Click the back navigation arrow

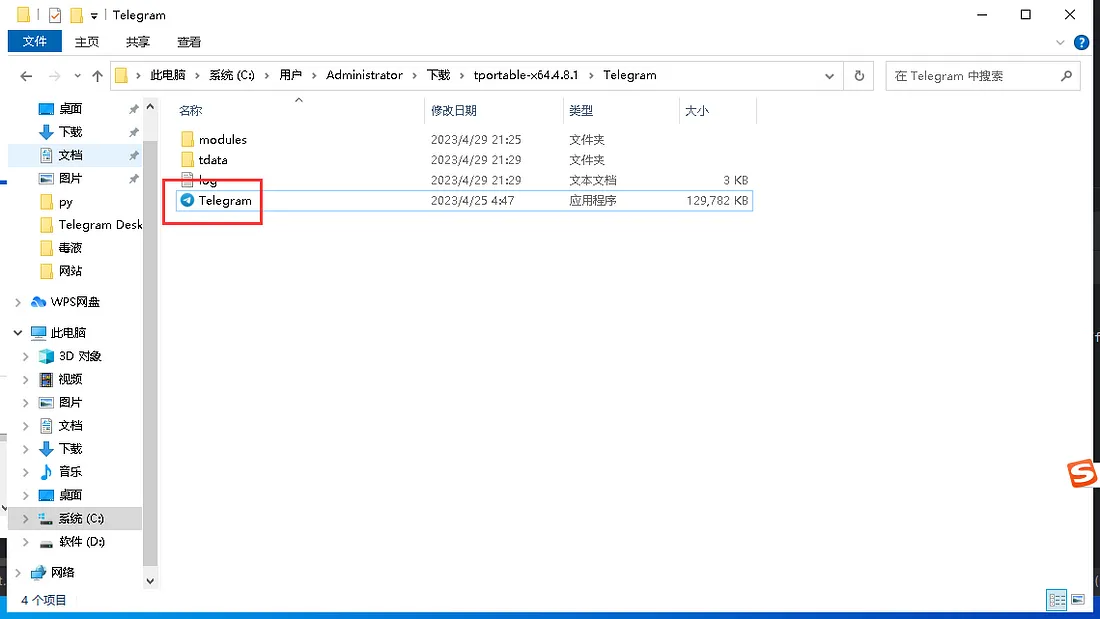(x=26, y=75)
